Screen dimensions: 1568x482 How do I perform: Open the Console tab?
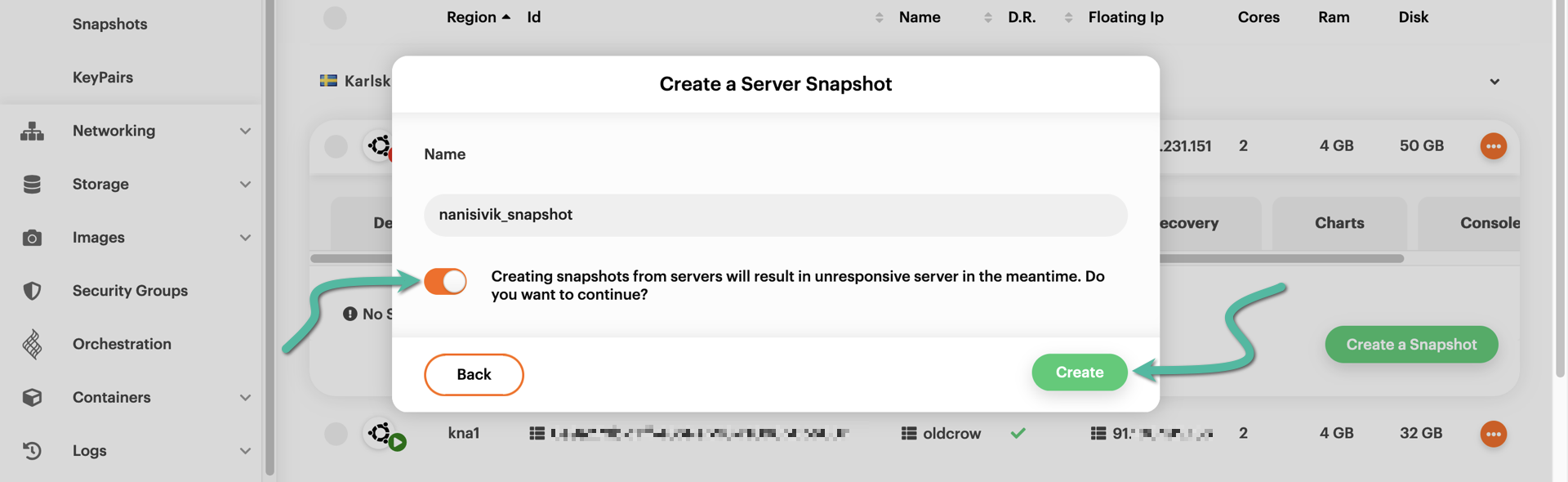1488,223
